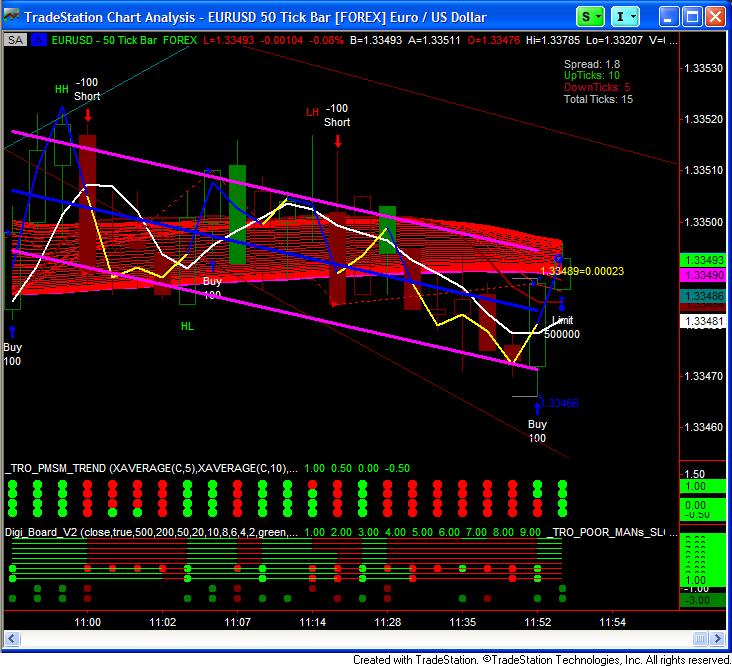This screenshot has width=732, height=666.
Task: Open the green S symbol-link dropdown
Action: [590, 17]
